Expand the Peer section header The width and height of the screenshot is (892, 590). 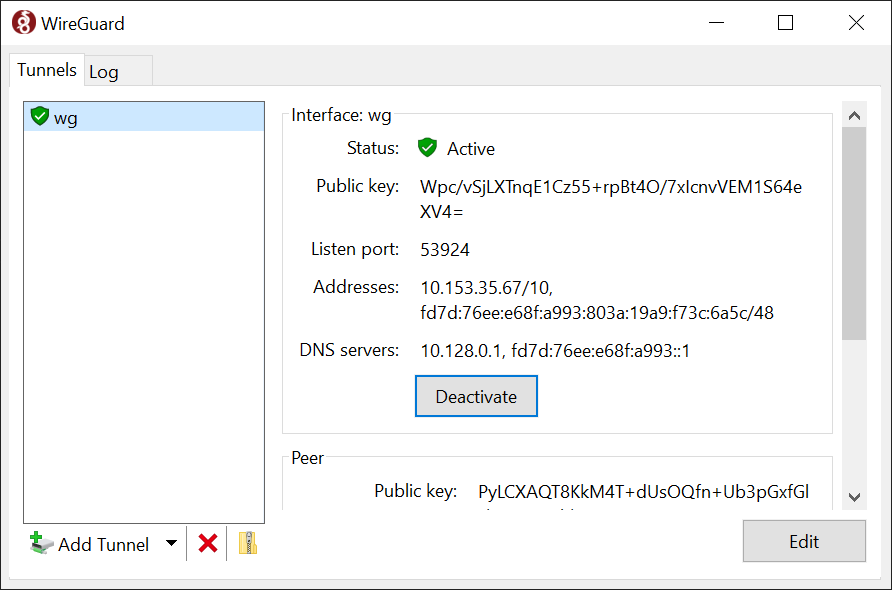(306, 457)
